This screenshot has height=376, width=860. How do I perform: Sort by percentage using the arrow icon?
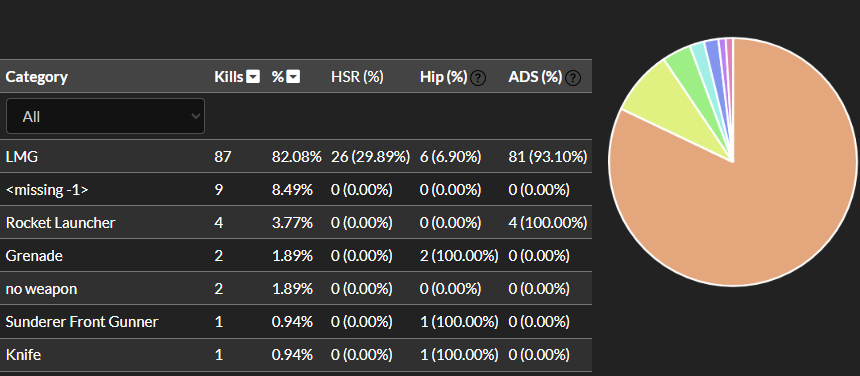293,77
